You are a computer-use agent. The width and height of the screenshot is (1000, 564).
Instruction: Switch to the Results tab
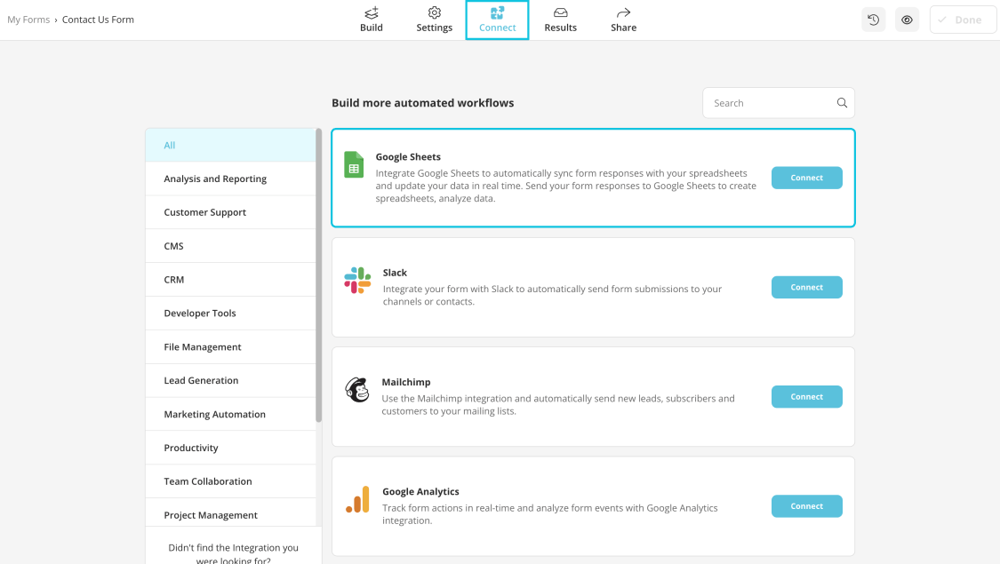pos(560,20)
